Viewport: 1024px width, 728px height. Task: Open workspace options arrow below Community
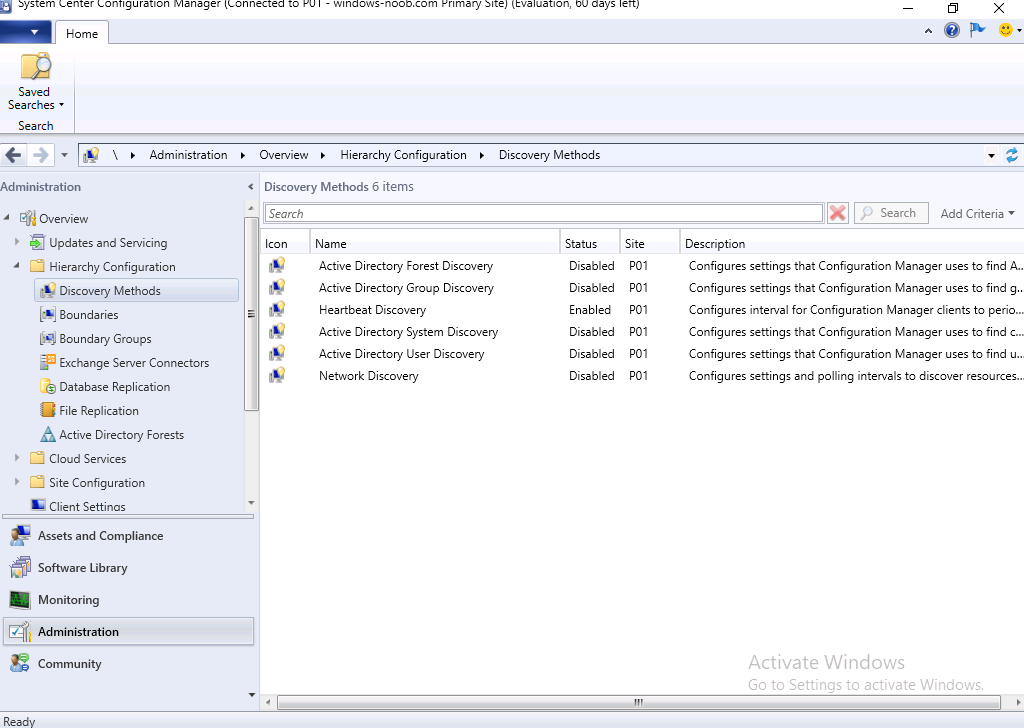coord(251,695)
